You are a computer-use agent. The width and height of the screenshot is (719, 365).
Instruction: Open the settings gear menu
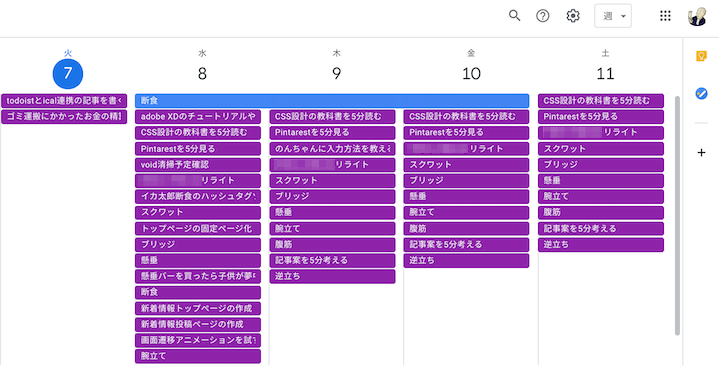tap(573, 16)
